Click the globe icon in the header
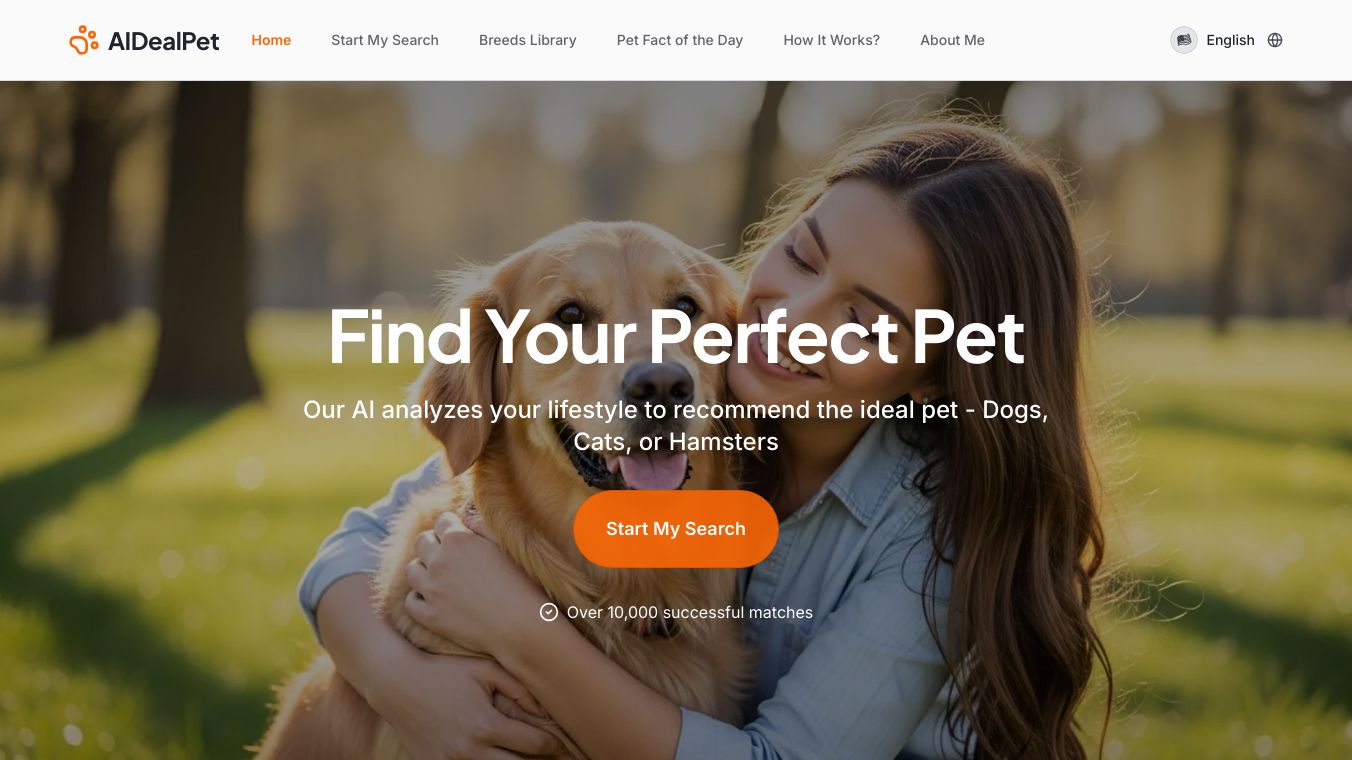 pos(1275,40)
